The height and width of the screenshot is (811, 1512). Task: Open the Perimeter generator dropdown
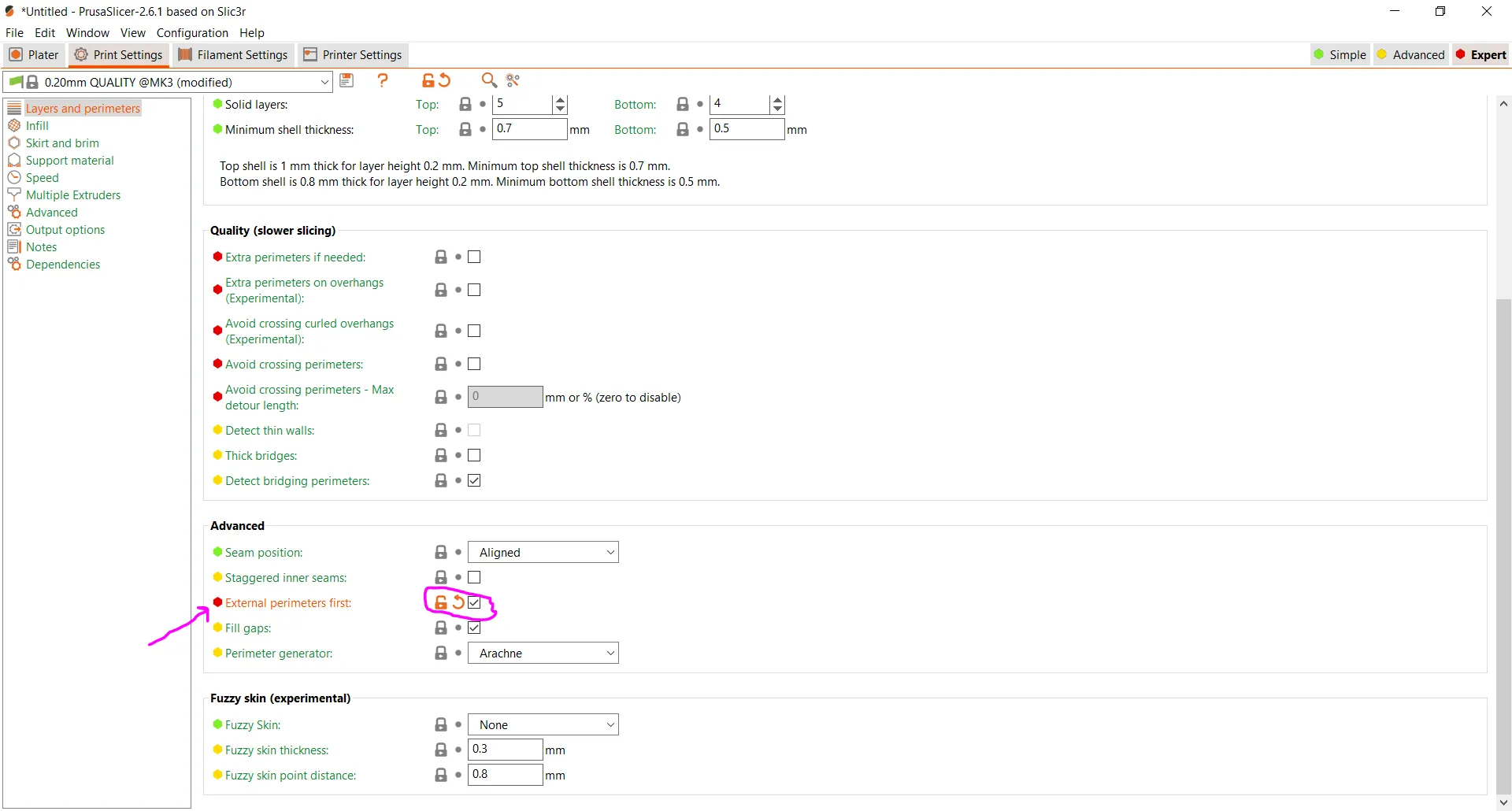(x=543, y=654)
